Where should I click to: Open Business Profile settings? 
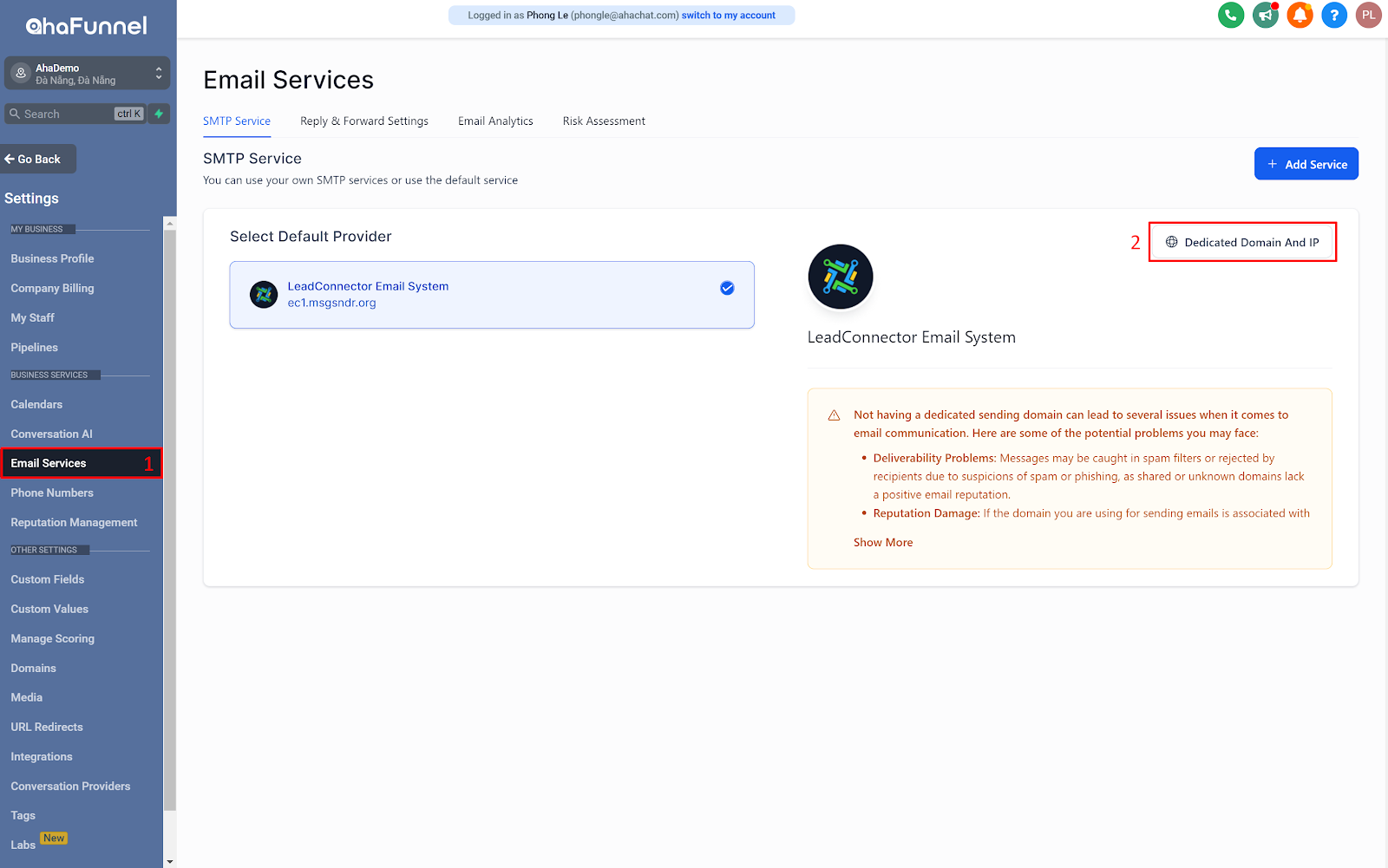52,258
